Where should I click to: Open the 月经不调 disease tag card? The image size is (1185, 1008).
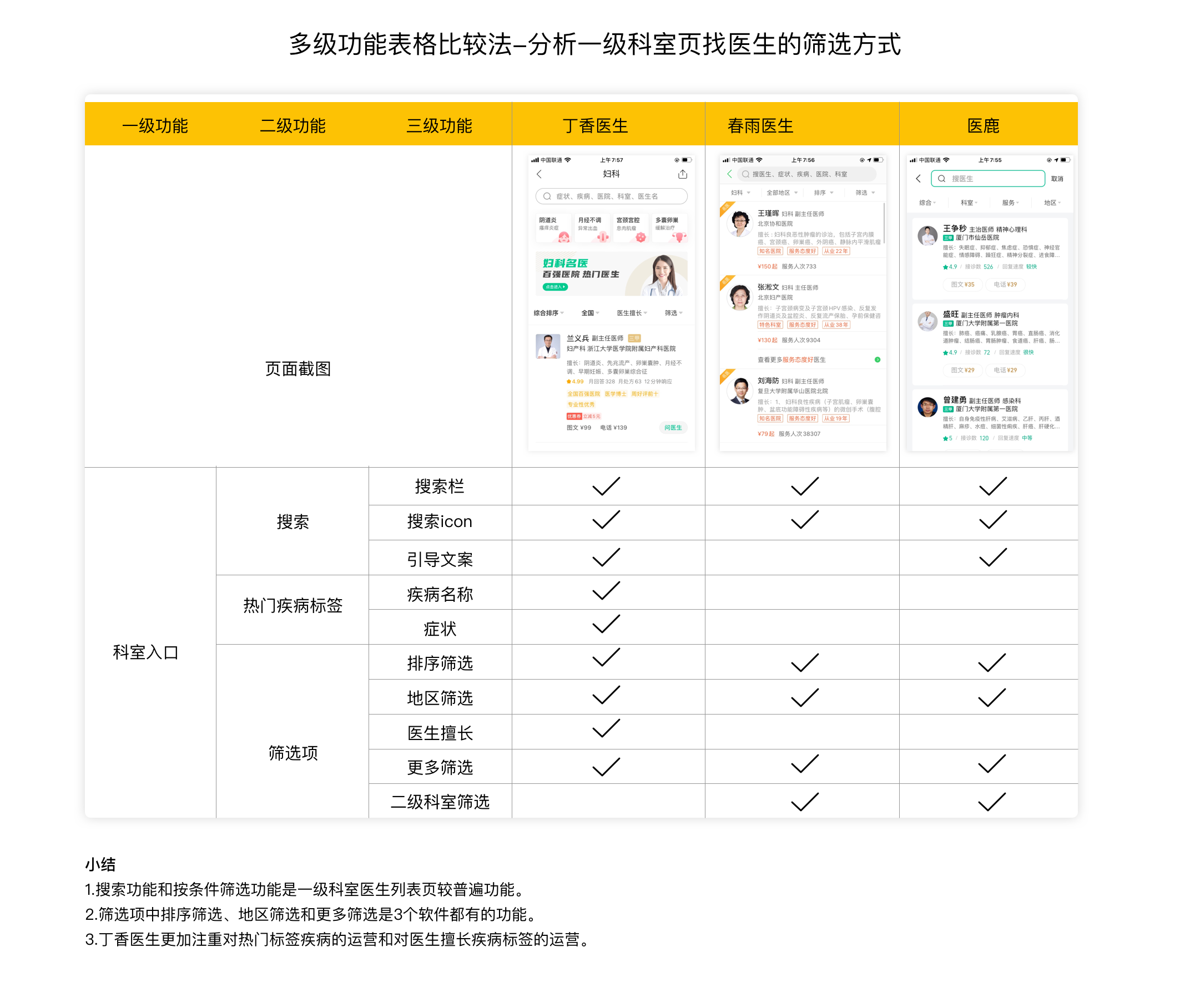(x=592, y=228)
